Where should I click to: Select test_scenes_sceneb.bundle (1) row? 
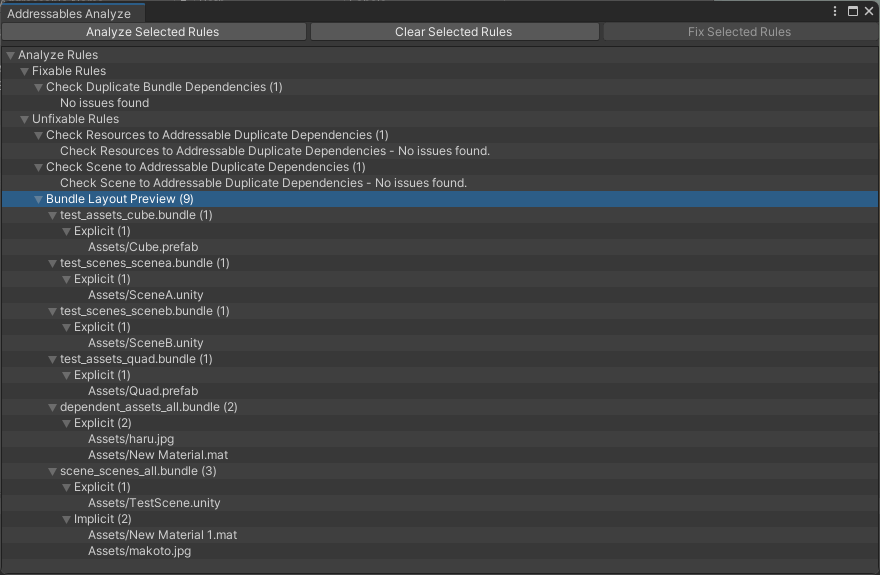pyautogui.click(x=440, y=311)
